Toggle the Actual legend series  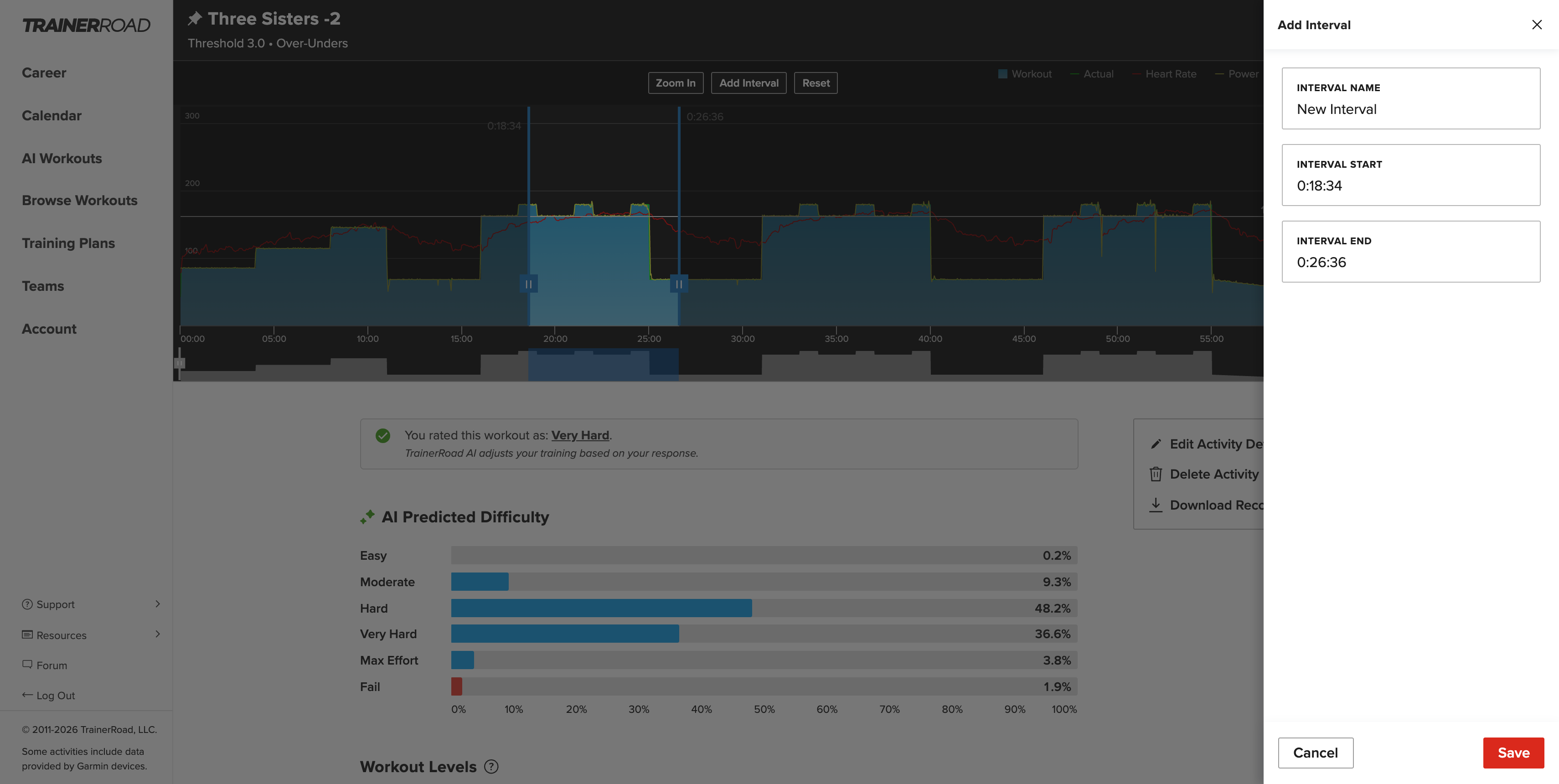(1092, 74)
